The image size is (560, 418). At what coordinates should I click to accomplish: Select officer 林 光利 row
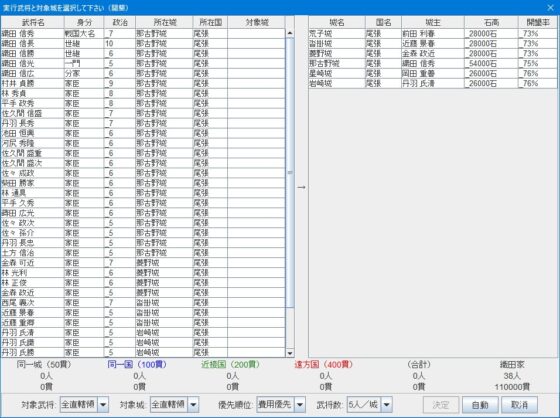click(x=143, y=273)
